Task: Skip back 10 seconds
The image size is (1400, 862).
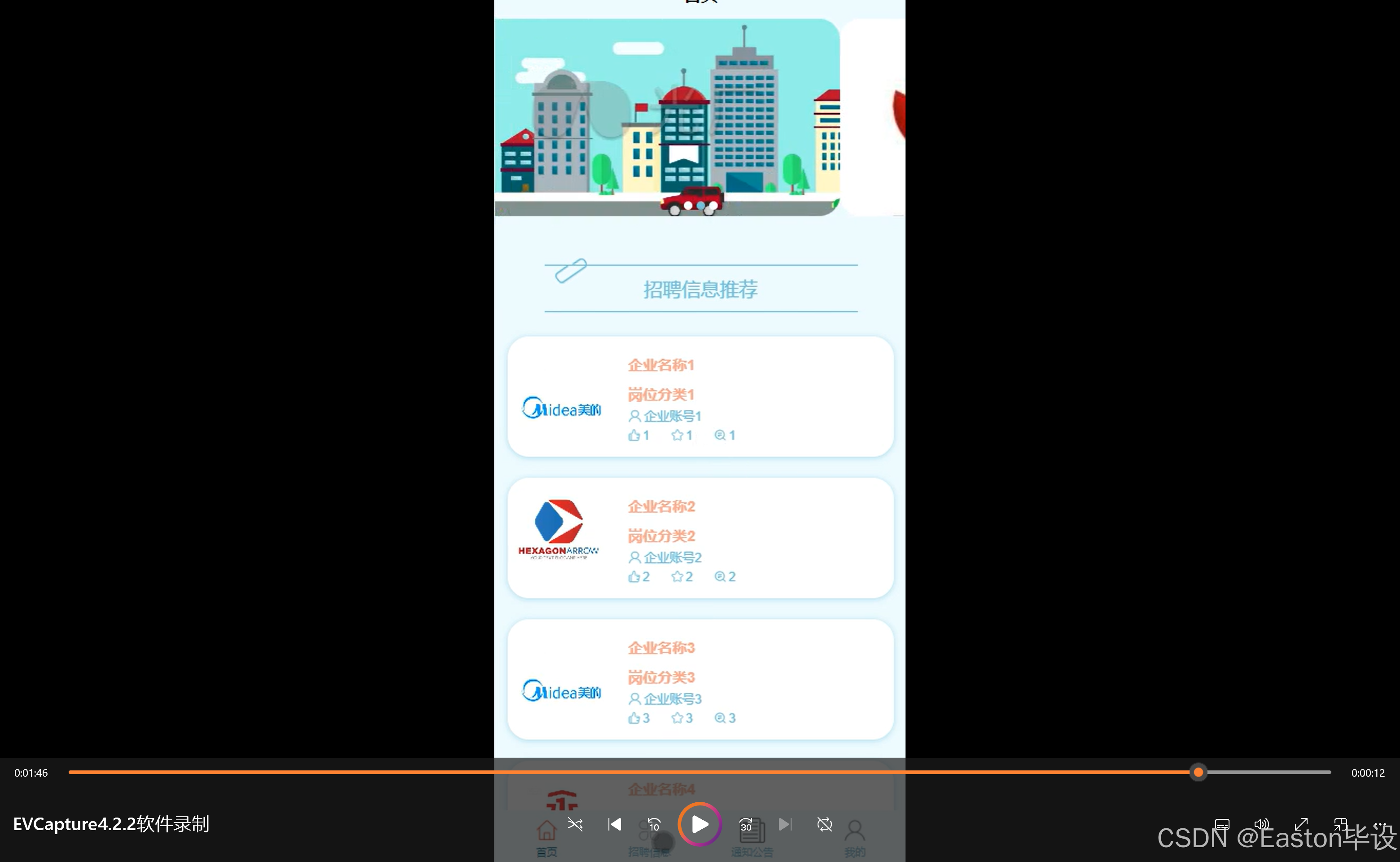Action: (654, 824)
